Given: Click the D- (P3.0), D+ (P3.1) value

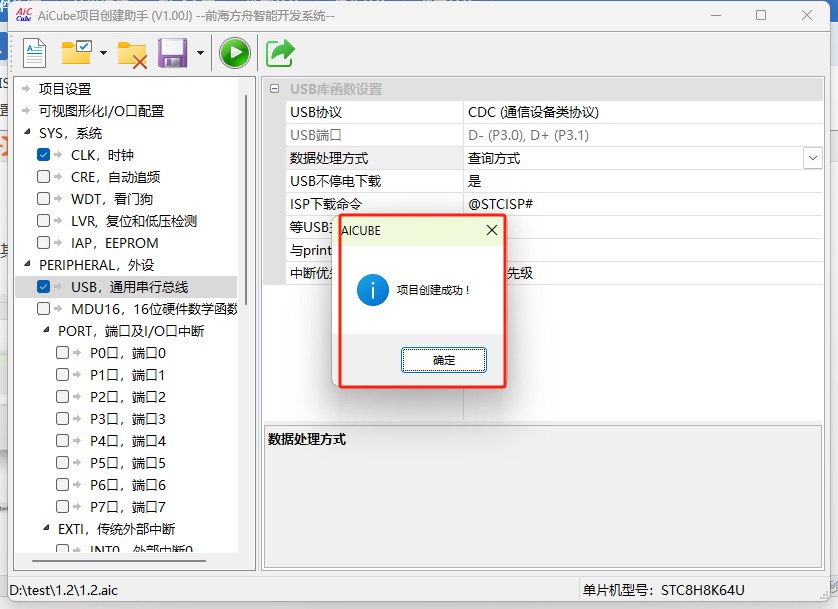Looking at the screenshot, I should 528,135.
